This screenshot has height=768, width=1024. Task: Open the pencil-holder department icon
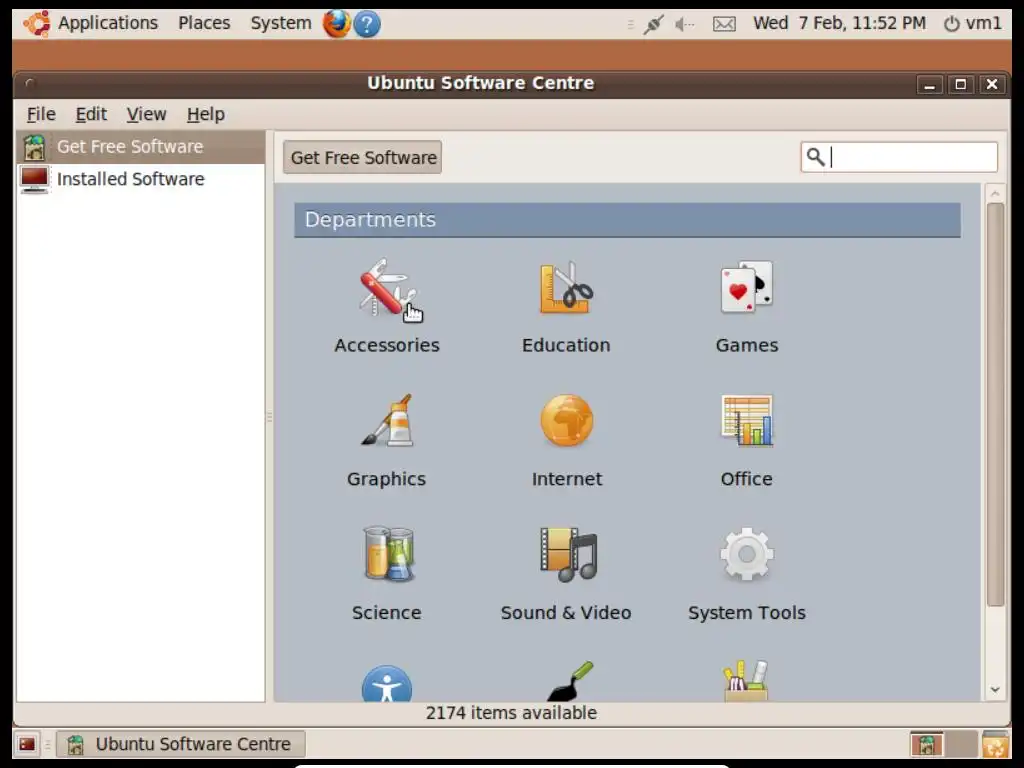tap(746, 681)
